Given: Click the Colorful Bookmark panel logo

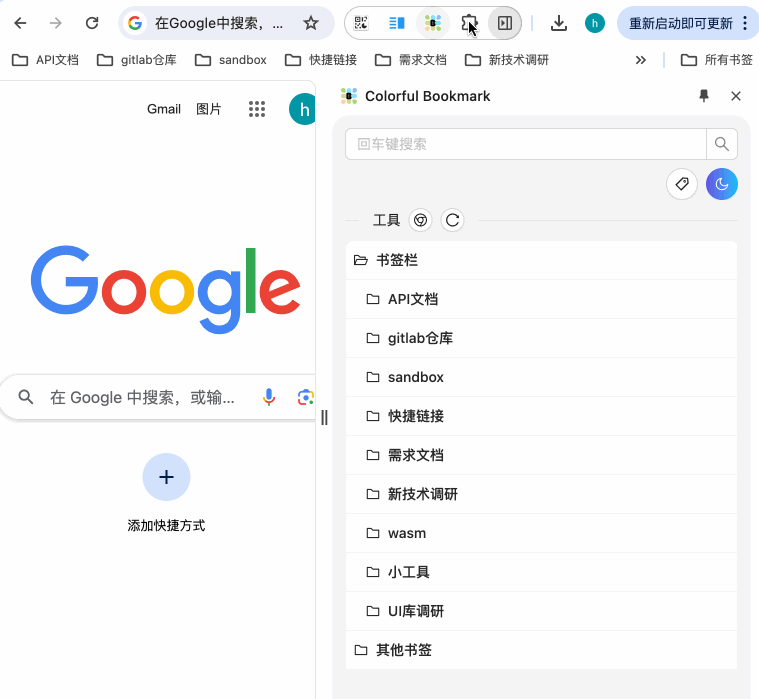Looking at the screenshot, I should (x=349, y=96).
